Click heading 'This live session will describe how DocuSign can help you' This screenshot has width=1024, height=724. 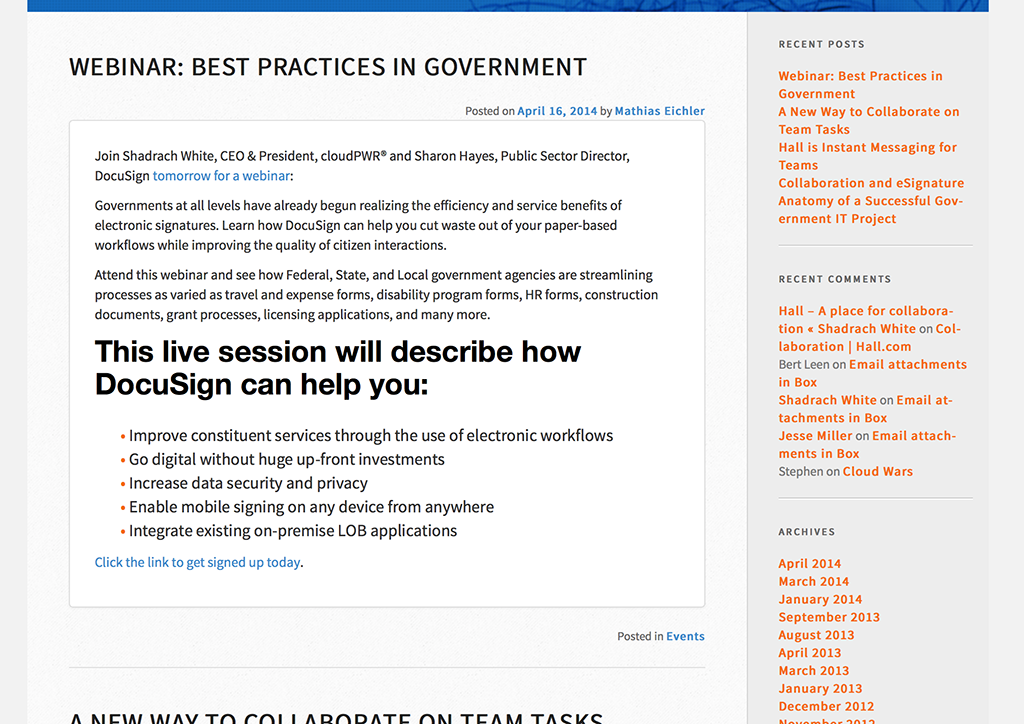tap(338, 368)
